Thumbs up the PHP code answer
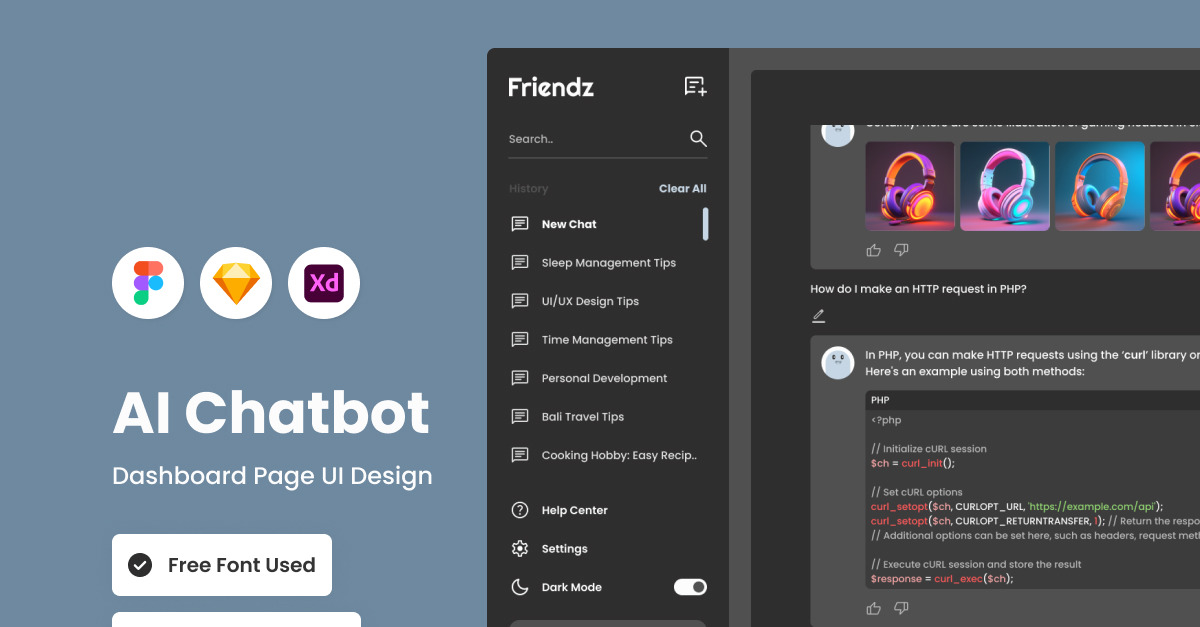The image size is (1200, 627). coord(873,608)
